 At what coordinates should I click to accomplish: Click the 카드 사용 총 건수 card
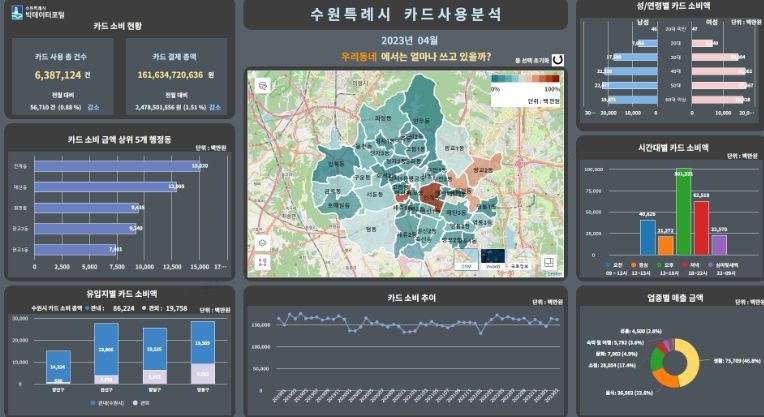tap(63, 80)
